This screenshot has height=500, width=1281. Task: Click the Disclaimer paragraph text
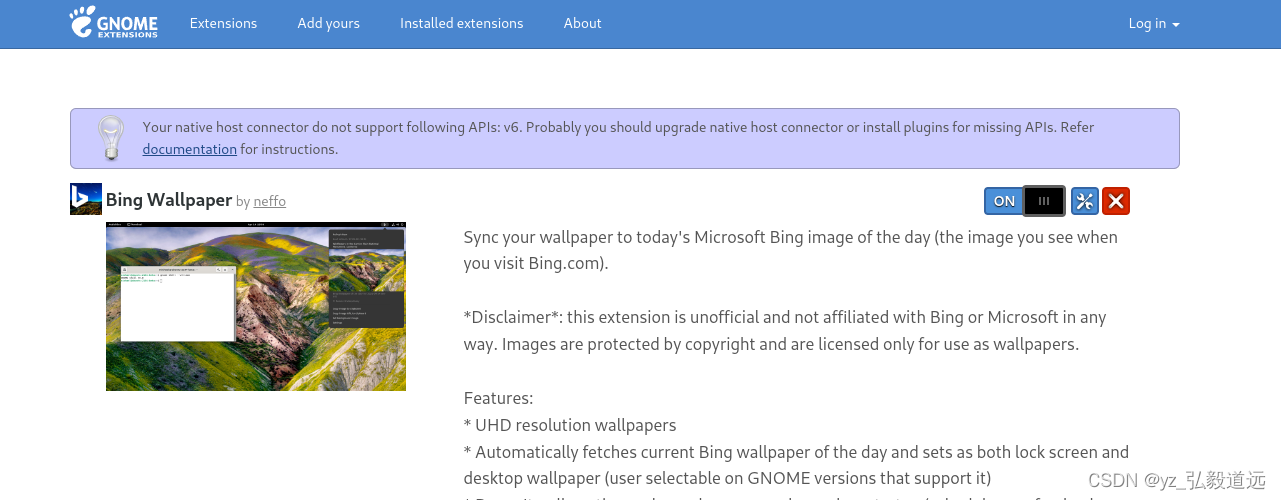pos(784,330)
